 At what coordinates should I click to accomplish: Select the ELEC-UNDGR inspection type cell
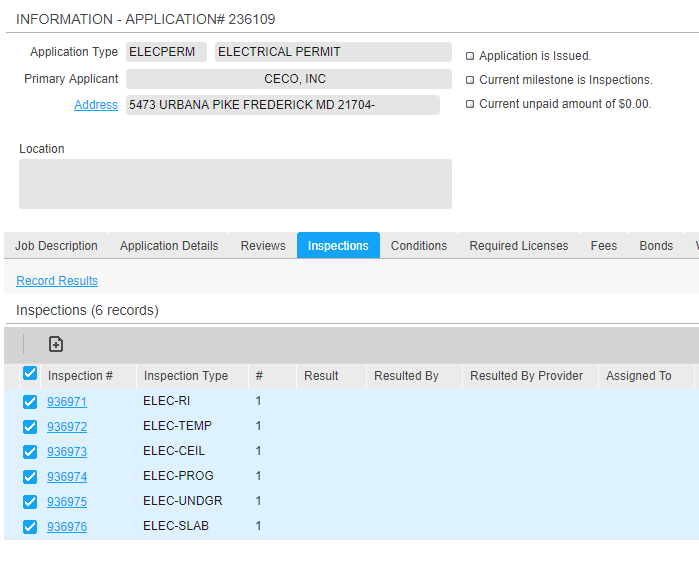pyautogui.click(x=183, y=501)
